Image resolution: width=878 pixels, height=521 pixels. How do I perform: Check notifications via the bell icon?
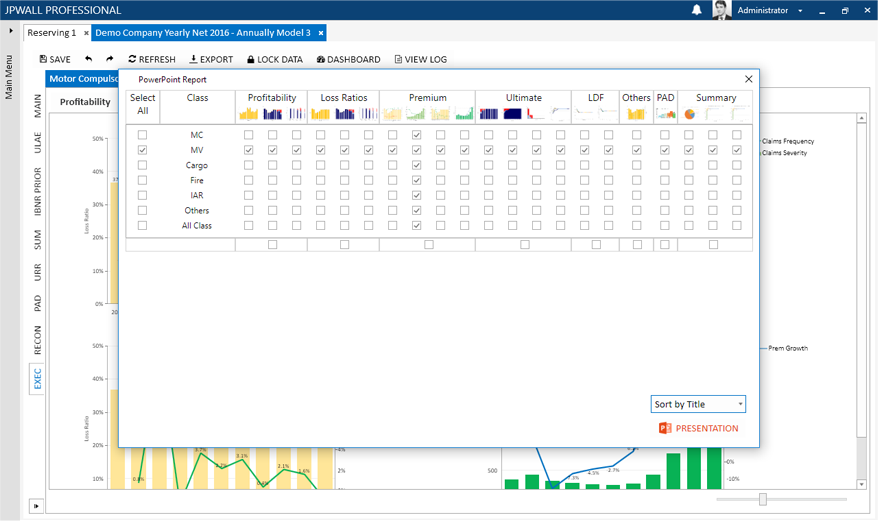point(697,10)
